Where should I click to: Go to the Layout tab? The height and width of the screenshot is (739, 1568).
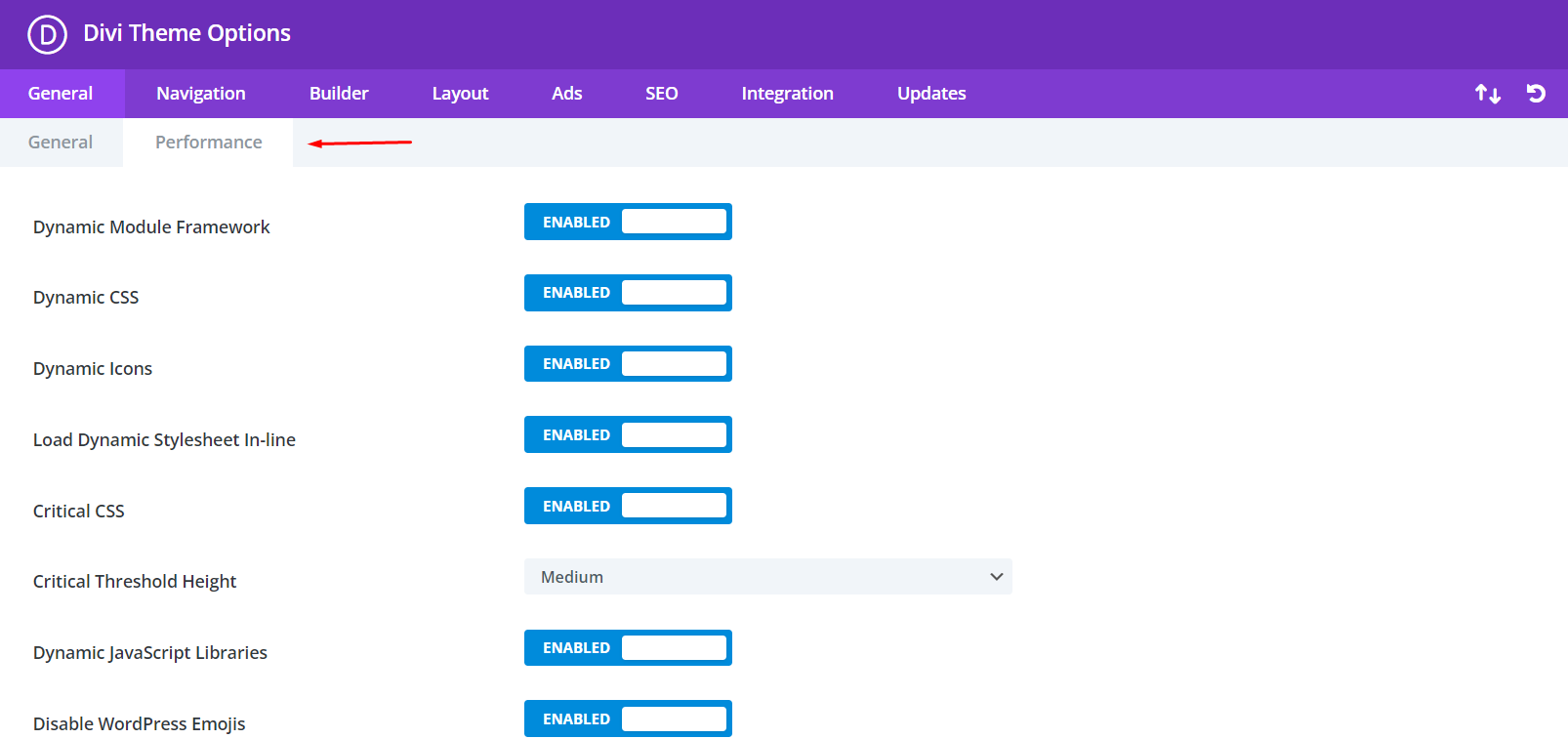[460, 94]
